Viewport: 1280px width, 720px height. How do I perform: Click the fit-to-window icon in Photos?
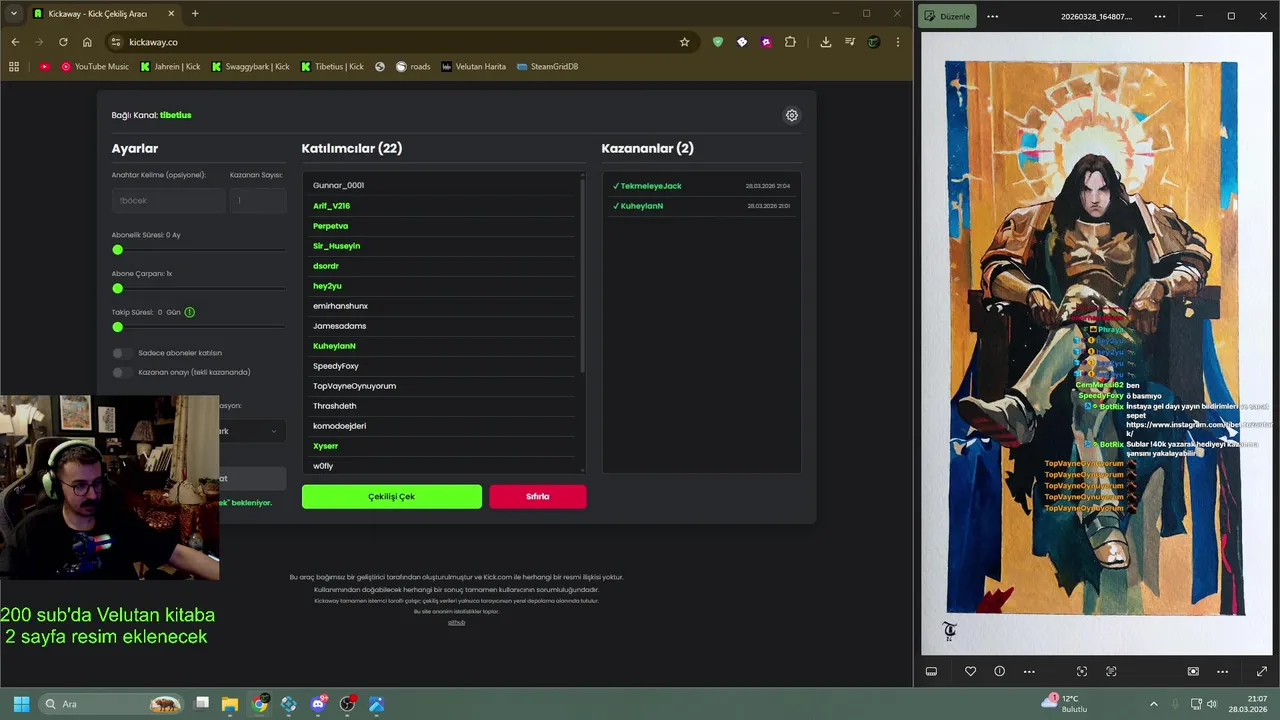[x=1193, y=671]
